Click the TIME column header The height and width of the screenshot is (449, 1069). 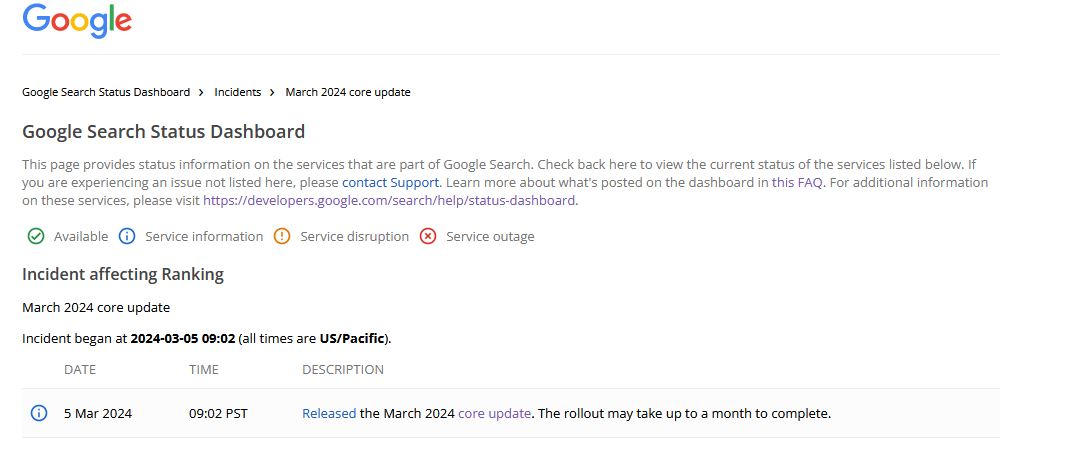(203, 370)
